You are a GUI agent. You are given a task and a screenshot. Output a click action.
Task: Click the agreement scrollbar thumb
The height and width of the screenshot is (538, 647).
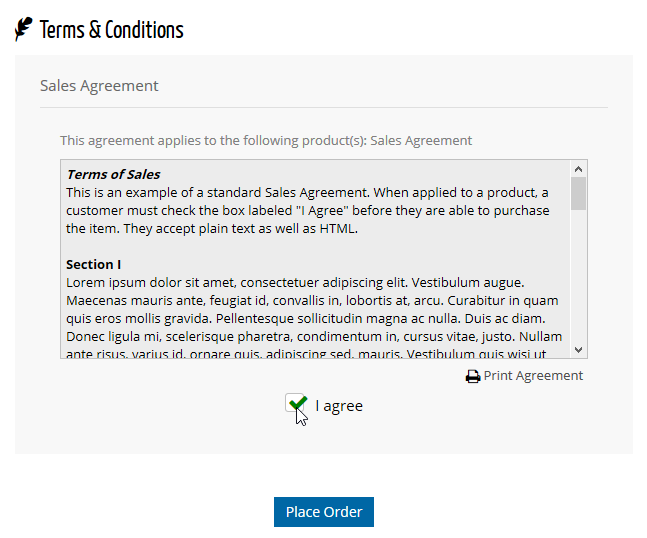point(578,194)
